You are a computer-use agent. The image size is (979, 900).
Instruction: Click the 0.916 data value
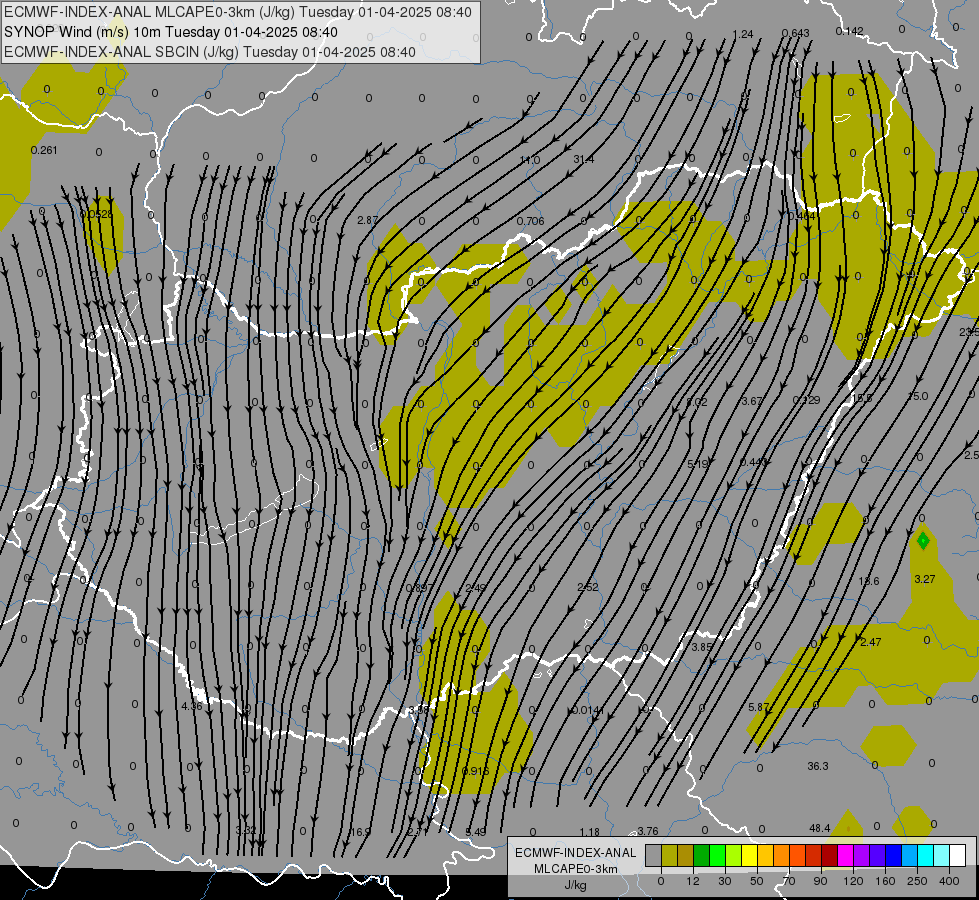475,771
